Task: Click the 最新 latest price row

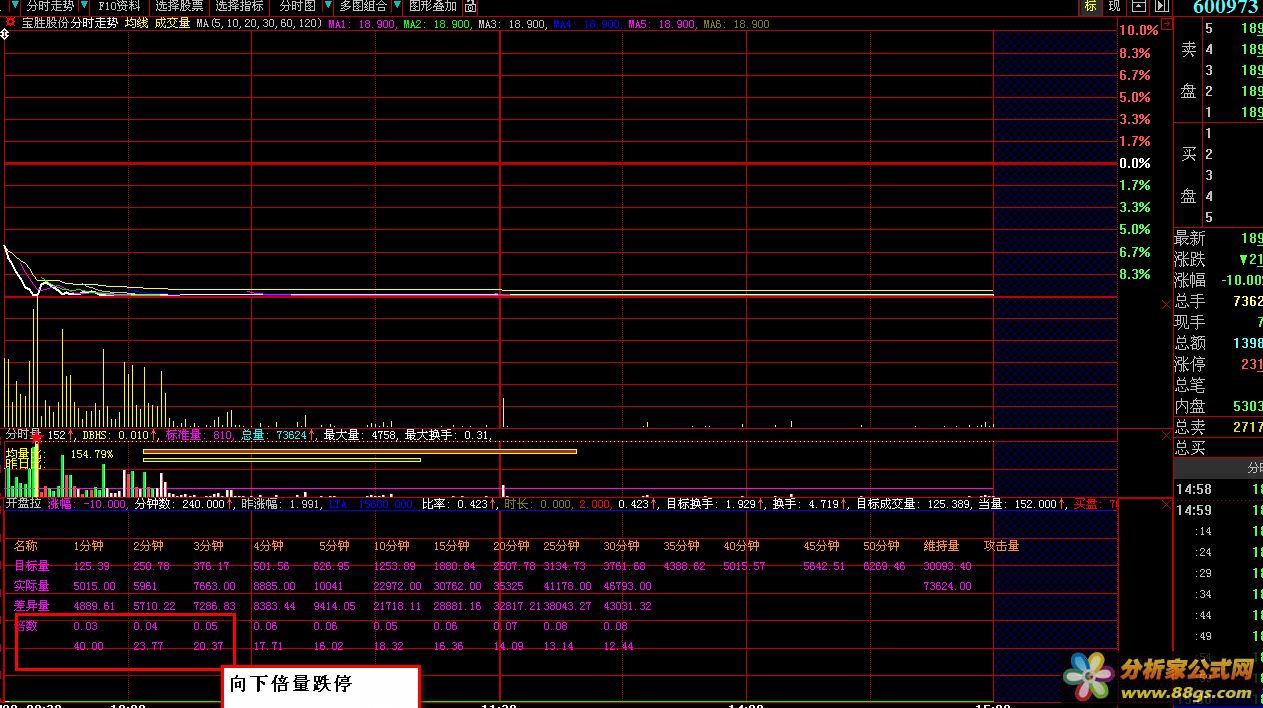Action: coord(1218,238)
